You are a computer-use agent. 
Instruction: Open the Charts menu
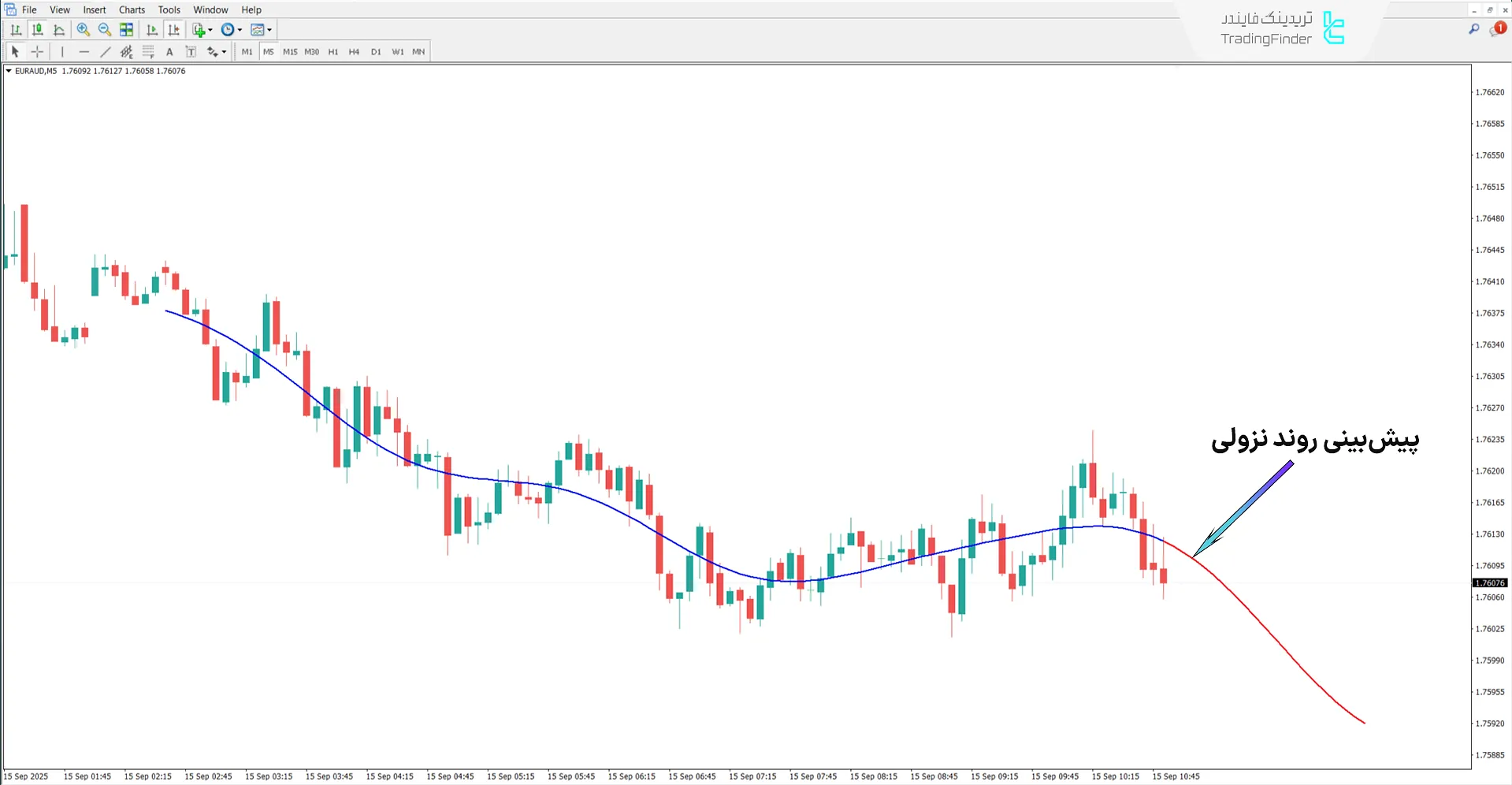[132, 9]
